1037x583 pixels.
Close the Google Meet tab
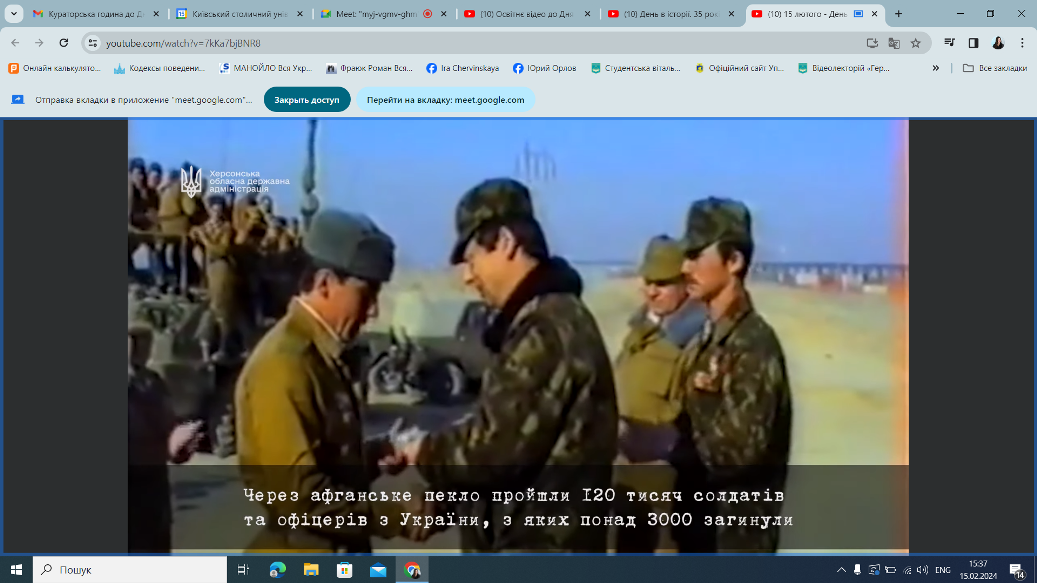[444, 13]
